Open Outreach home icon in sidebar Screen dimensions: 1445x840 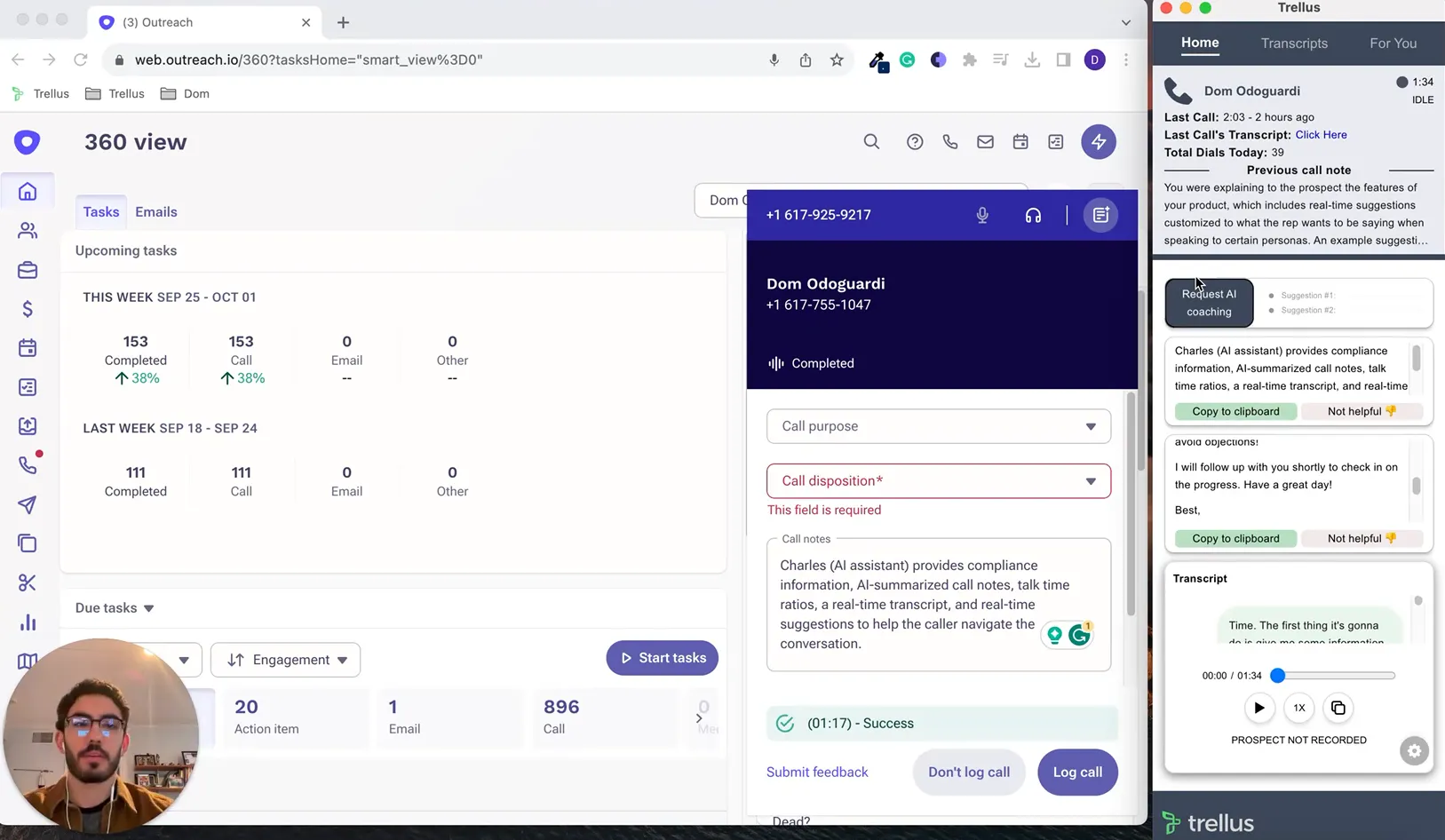pos(28,192)
